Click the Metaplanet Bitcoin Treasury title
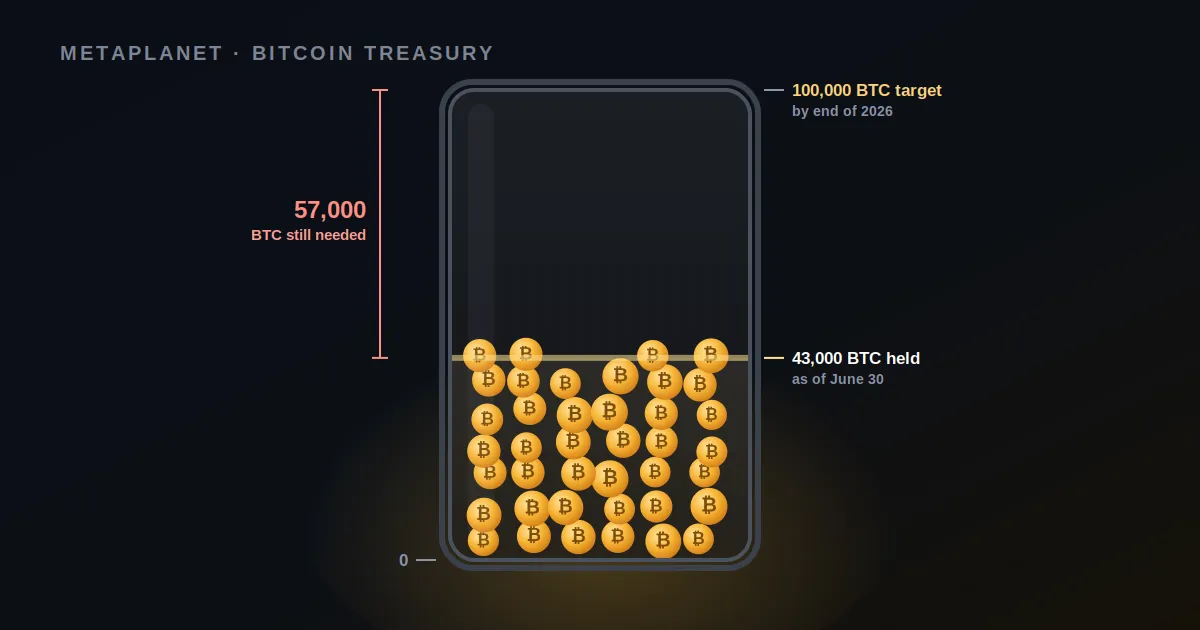 click(x=277, y=54)
